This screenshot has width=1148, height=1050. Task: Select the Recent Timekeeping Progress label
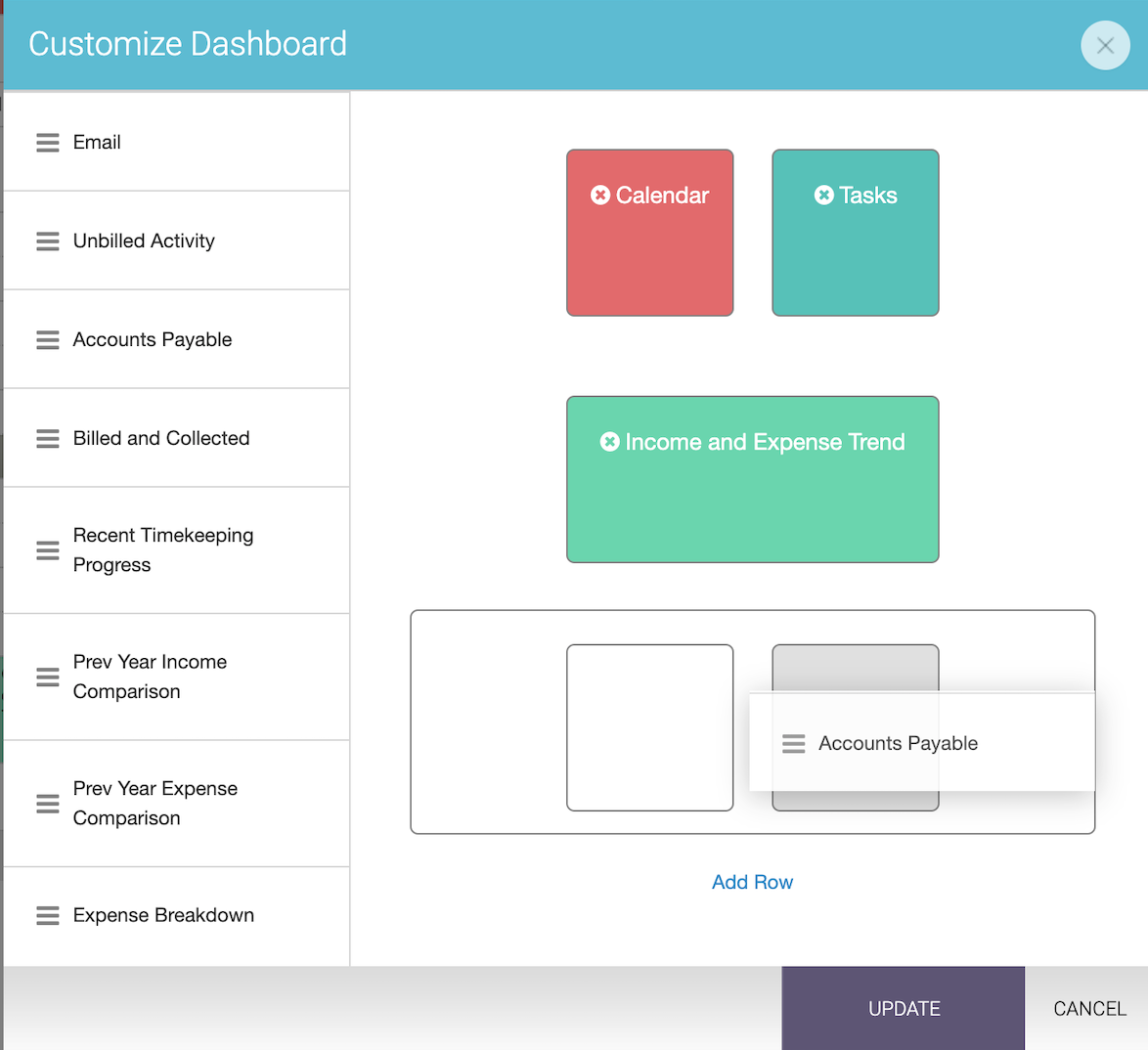coord(163,549)
